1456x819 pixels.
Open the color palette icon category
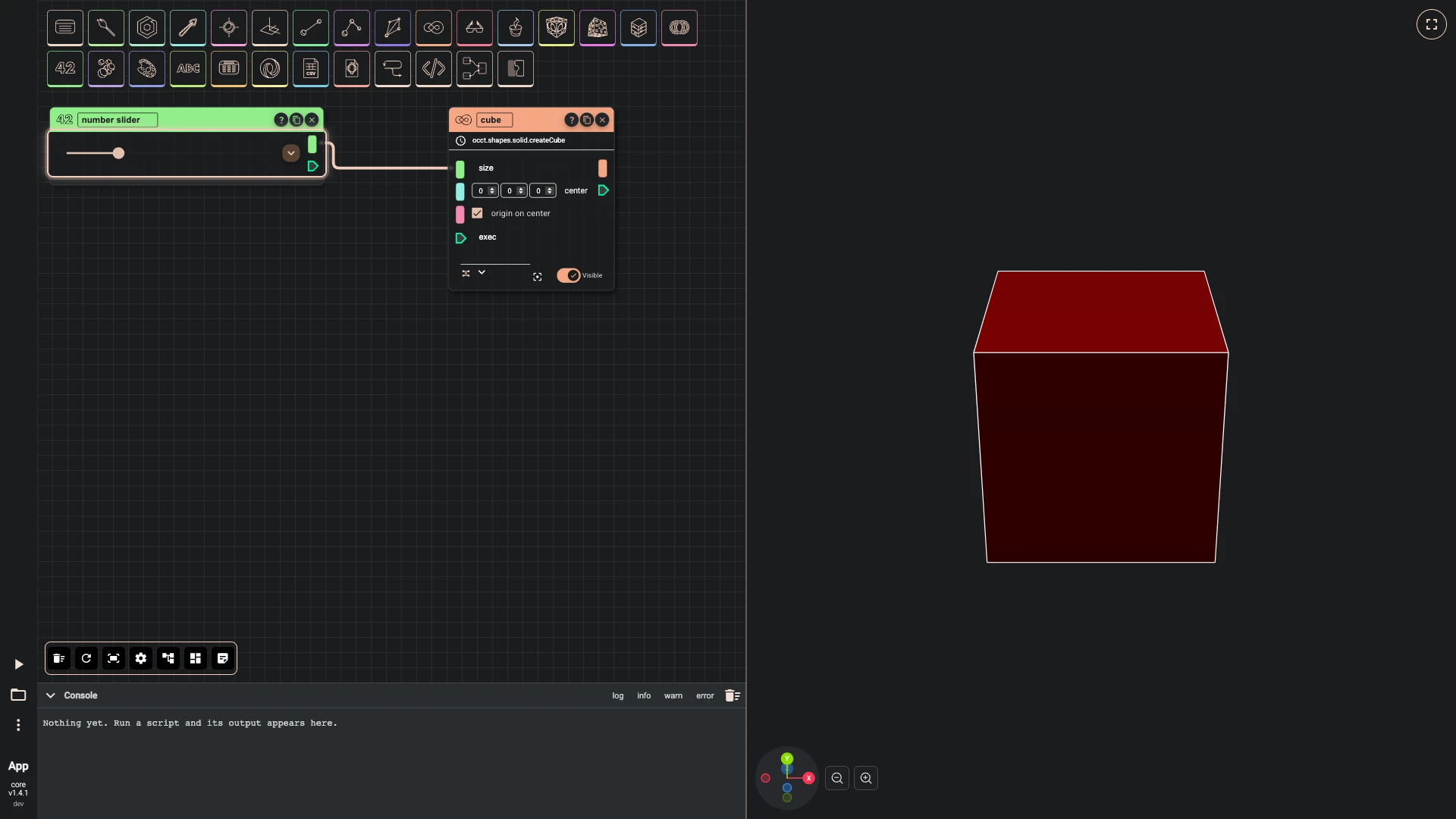147,69
